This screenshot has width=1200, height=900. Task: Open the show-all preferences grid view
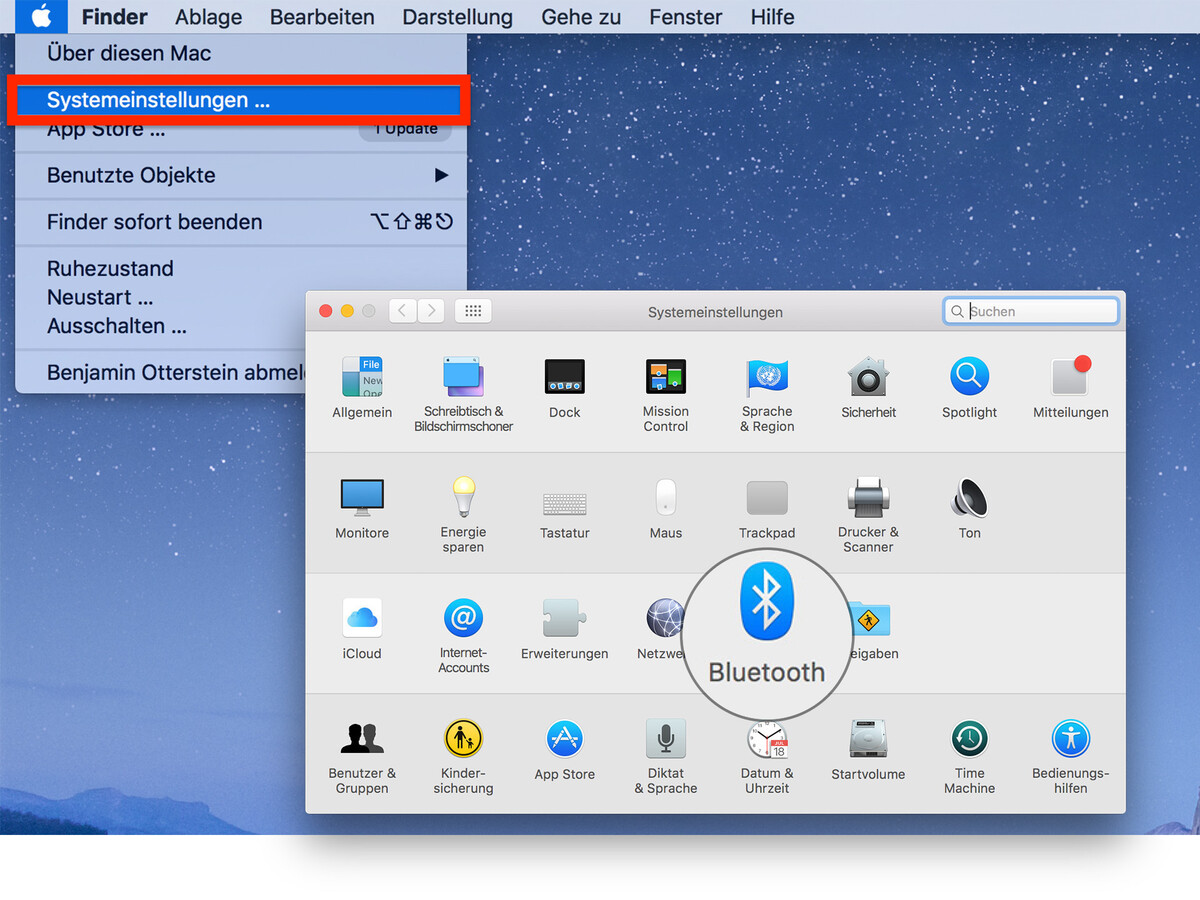[x=472, y=310]
